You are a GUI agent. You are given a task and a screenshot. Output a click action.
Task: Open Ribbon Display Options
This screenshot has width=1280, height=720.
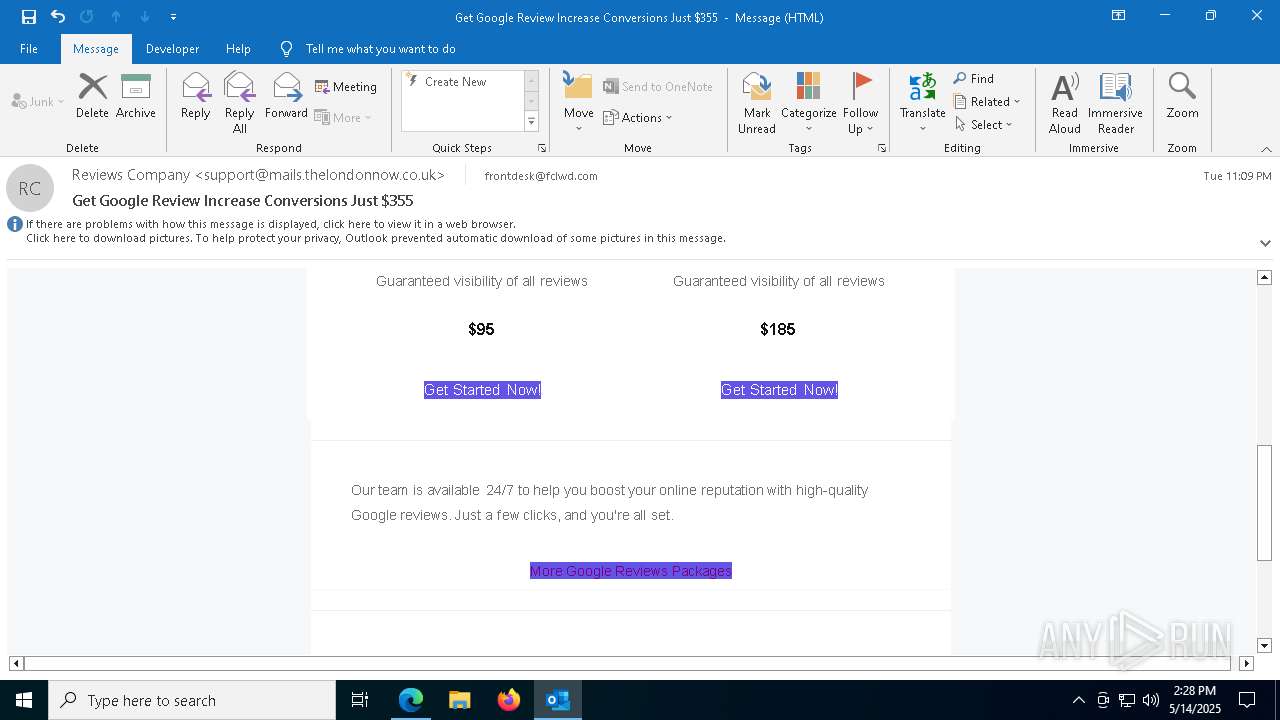pyautogui.click(x=1119, y=16)
